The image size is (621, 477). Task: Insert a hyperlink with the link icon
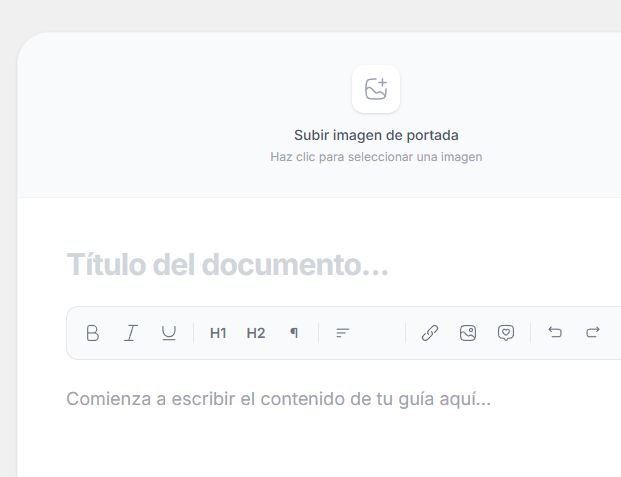tap(430, 333)
